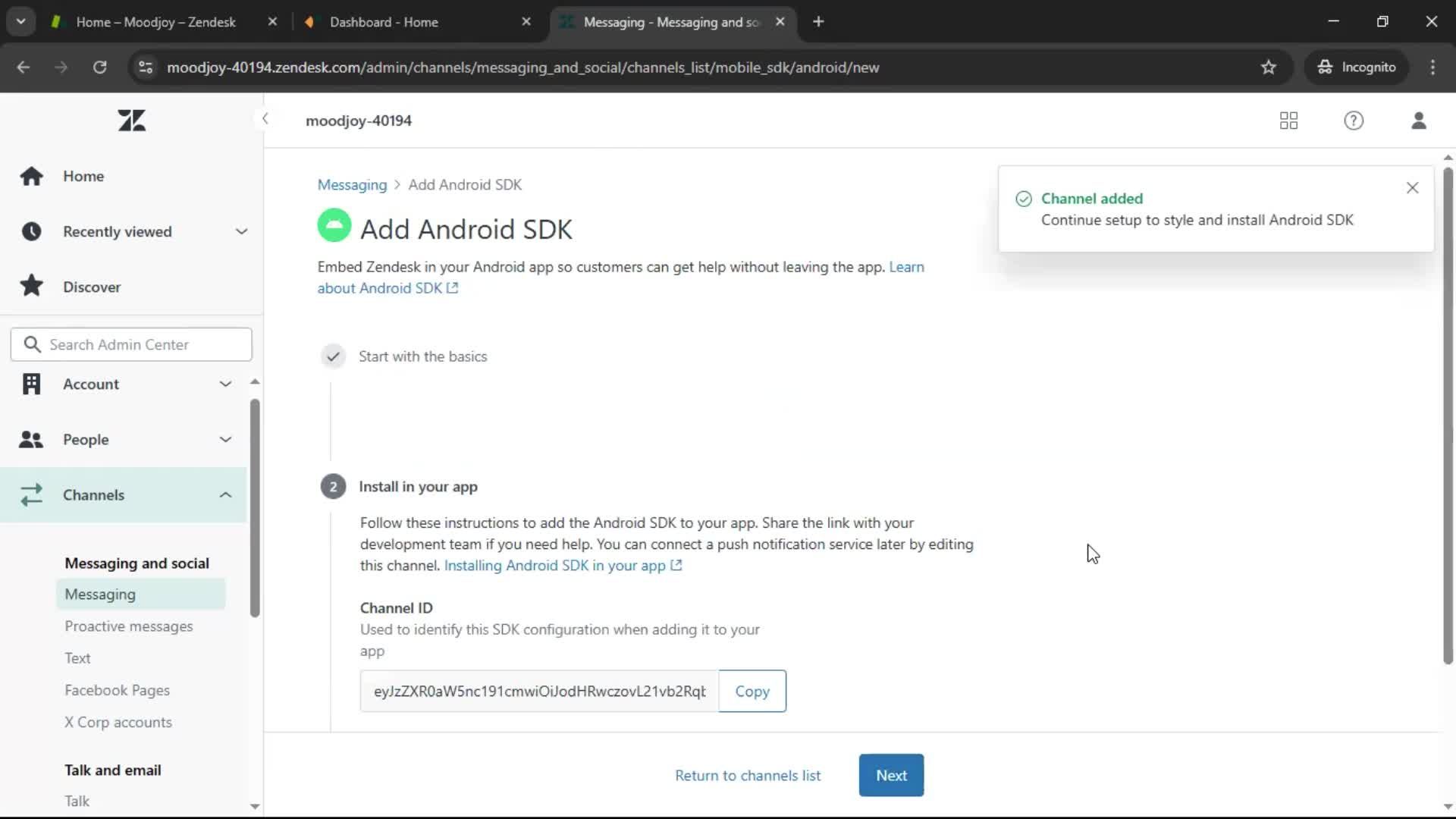Open the browser three-dot menu
The image size is (1456, 819).
pyautogui.click(x=1432, y=67)
